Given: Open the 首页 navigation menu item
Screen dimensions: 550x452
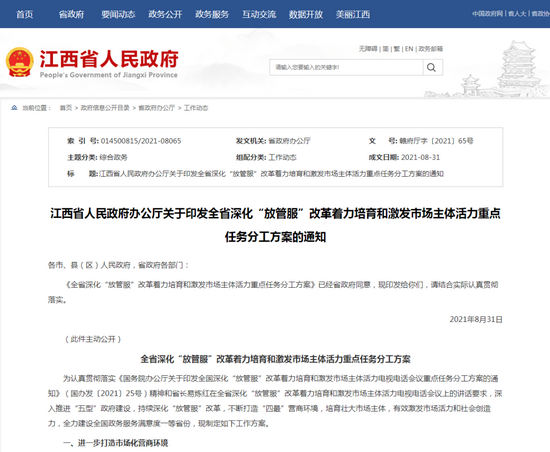Looking at the screenshot, I should [x=25, y=14].
